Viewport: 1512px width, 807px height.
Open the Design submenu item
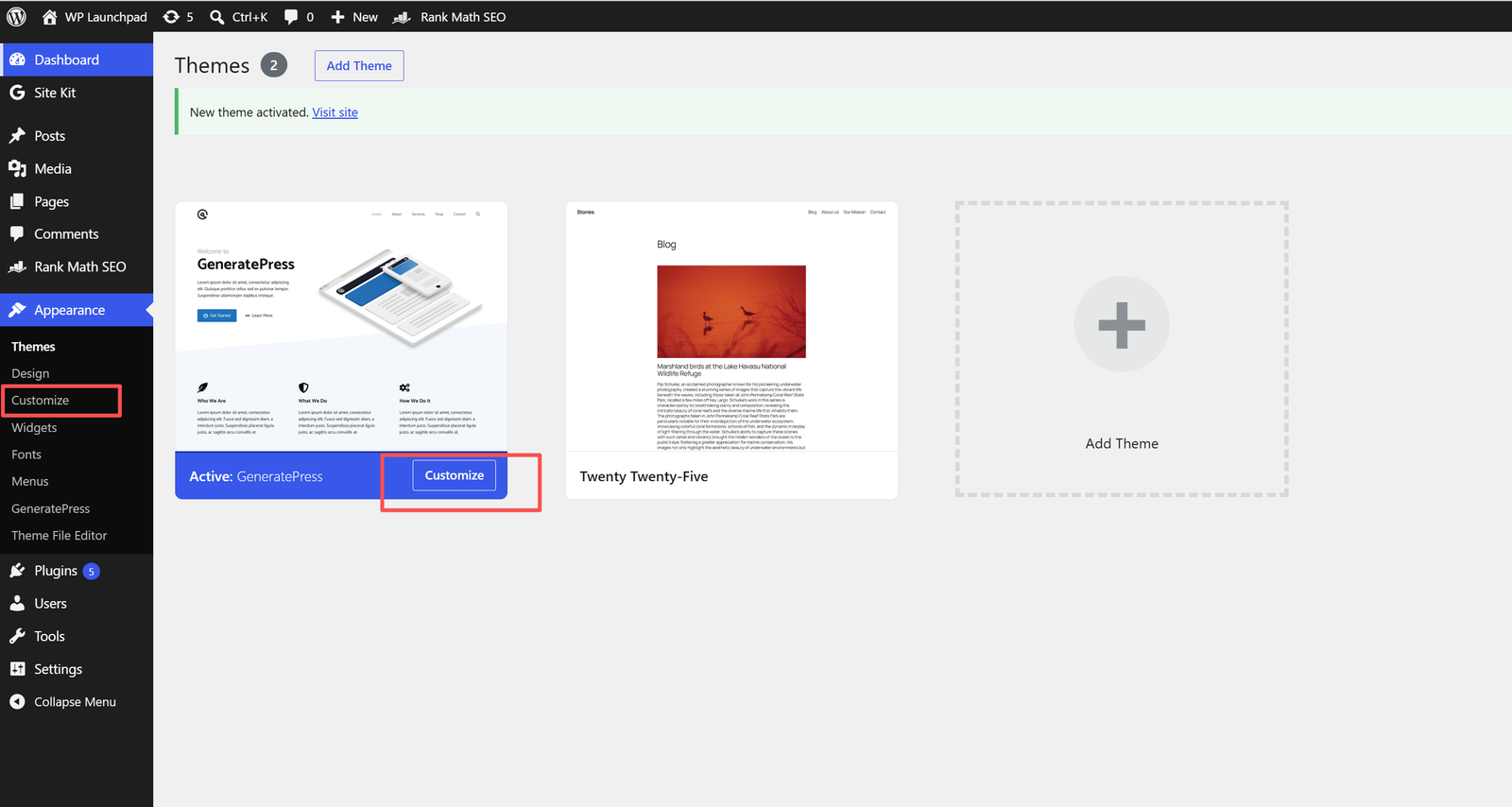[30, 373]
